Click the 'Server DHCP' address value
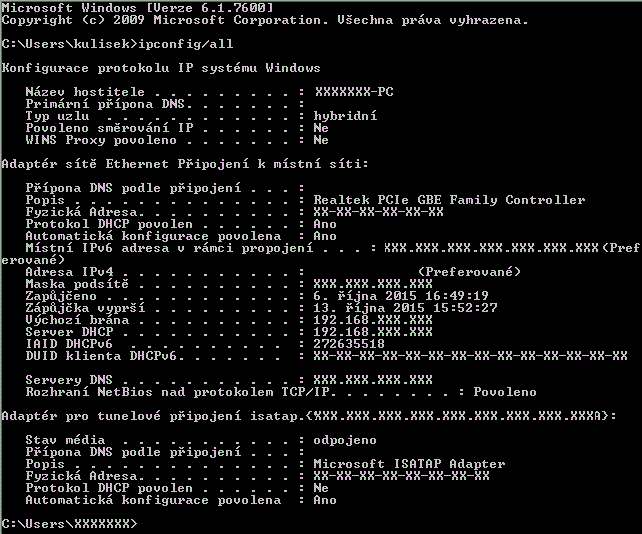Screen dimensions: 642x534 (373, 332)
